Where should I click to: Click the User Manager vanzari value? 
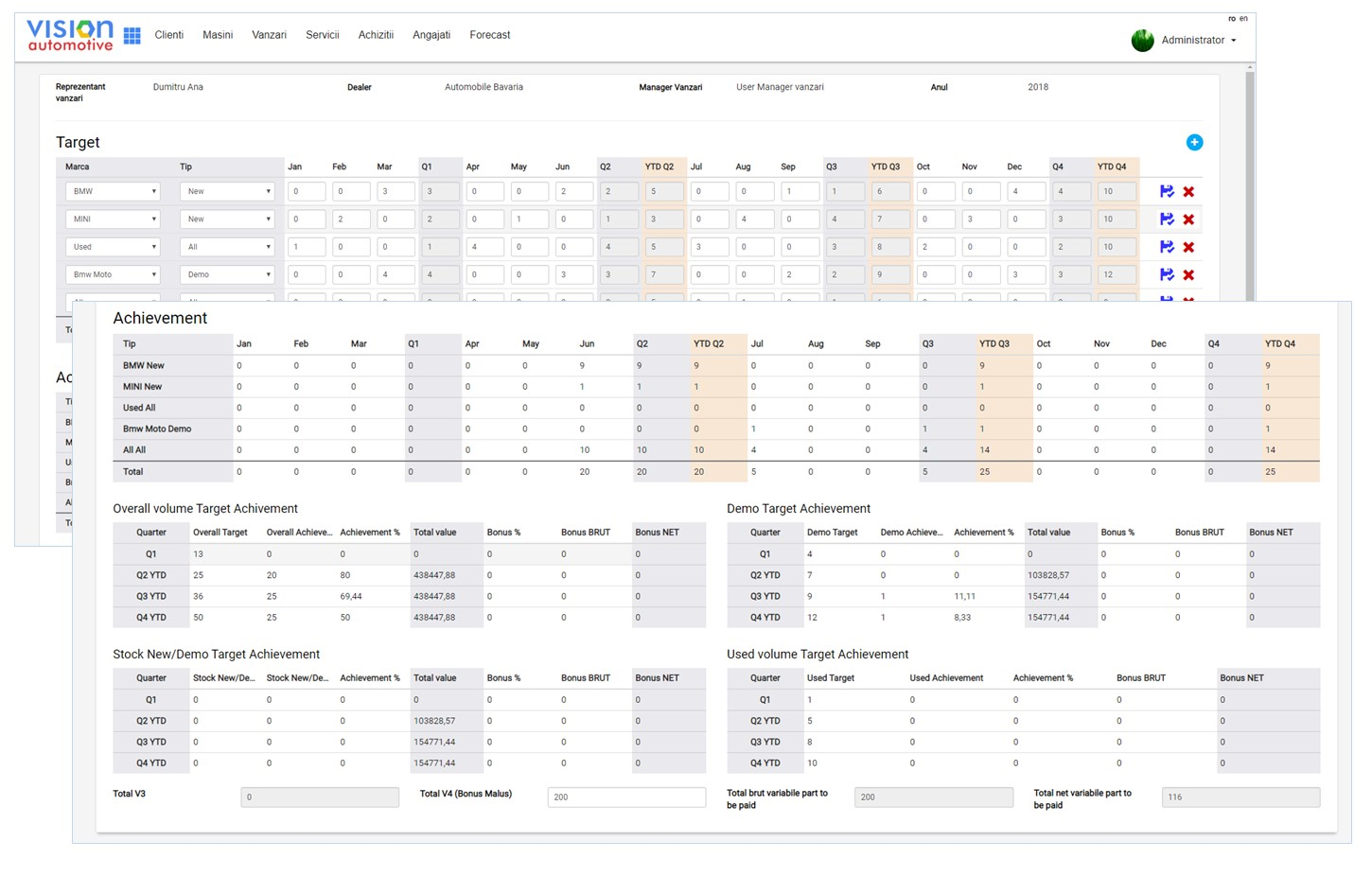780,87
